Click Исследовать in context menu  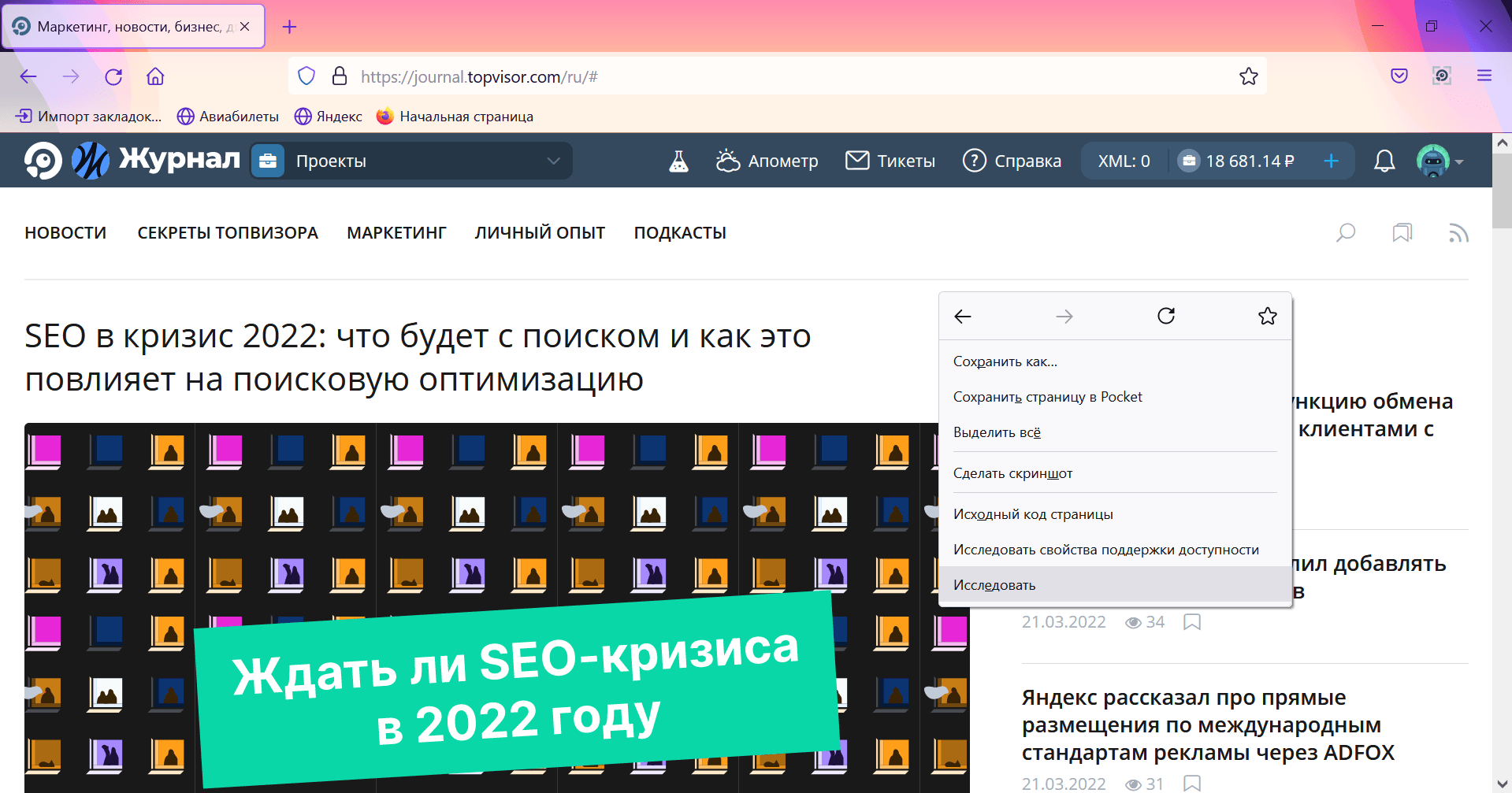pos(1115,585)
